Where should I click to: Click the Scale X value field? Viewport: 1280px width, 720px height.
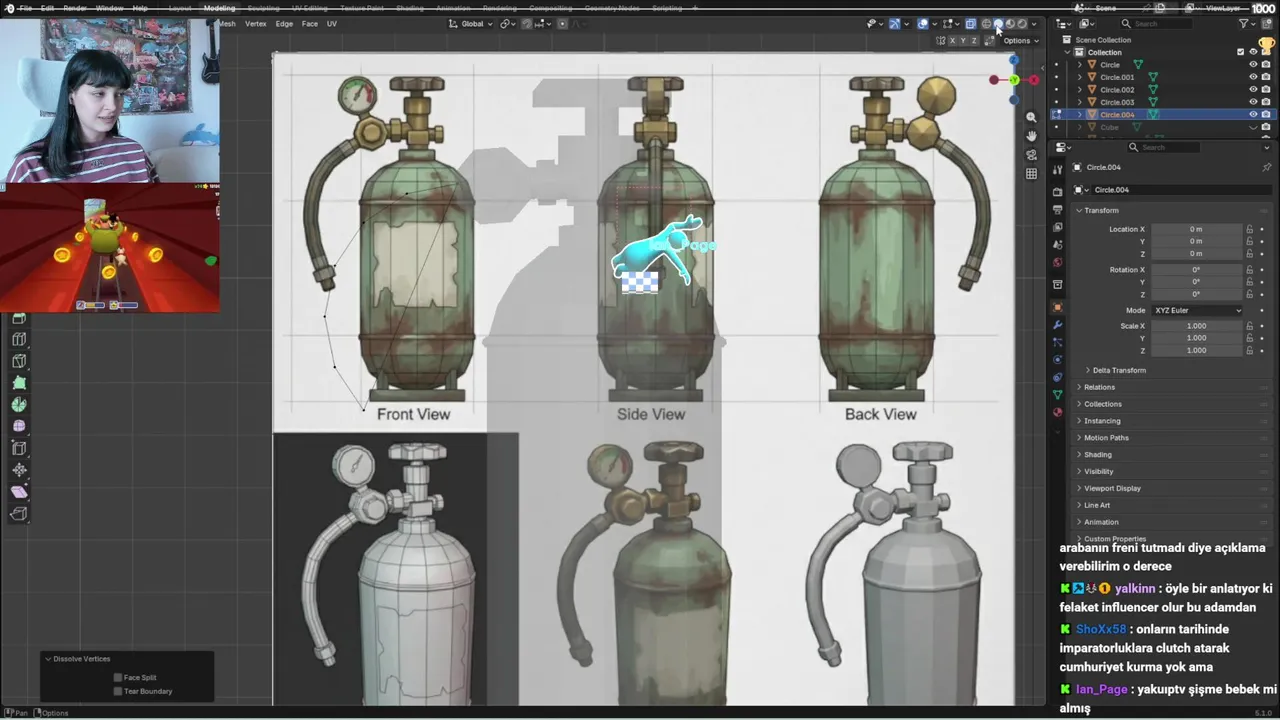(1196, 326)
